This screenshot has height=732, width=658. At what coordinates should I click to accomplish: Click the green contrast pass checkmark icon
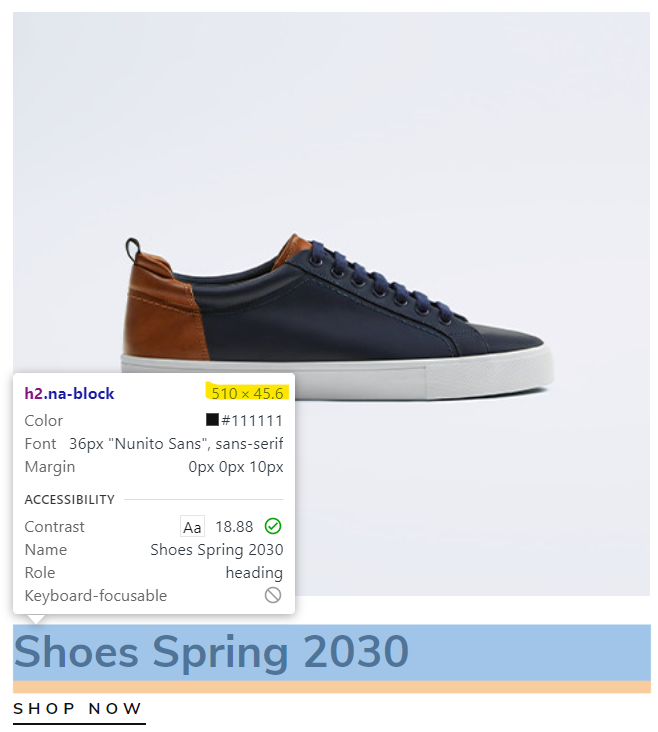(273, 526)
